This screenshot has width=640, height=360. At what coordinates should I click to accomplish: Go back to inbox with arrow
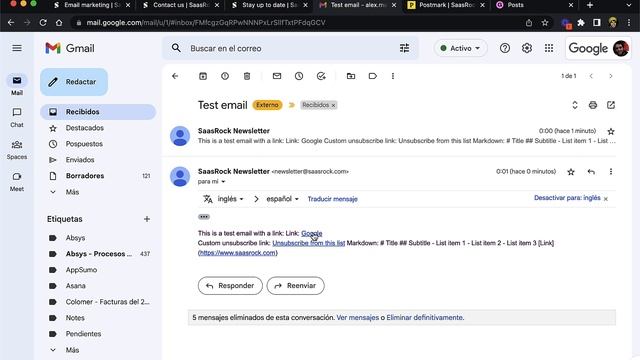(175, 76)
